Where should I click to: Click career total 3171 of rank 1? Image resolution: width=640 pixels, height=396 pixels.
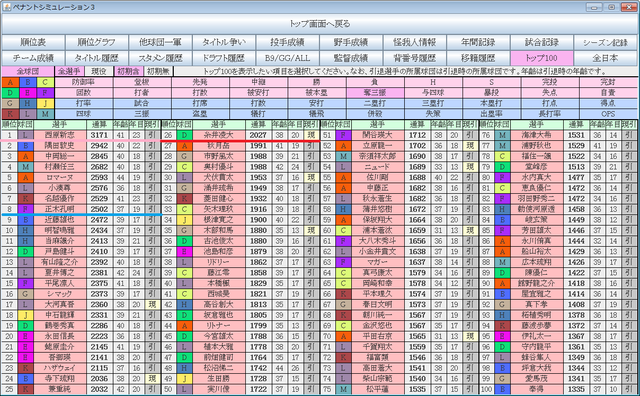[x=100, y=135]
